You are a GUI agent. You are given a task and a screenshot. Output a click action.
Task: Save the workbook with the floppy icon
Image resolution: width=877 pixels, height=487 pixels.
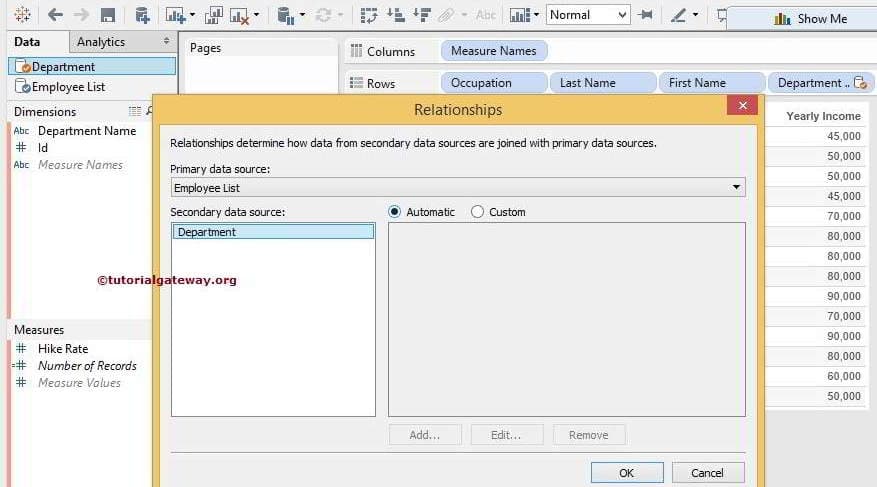[108, 15]
